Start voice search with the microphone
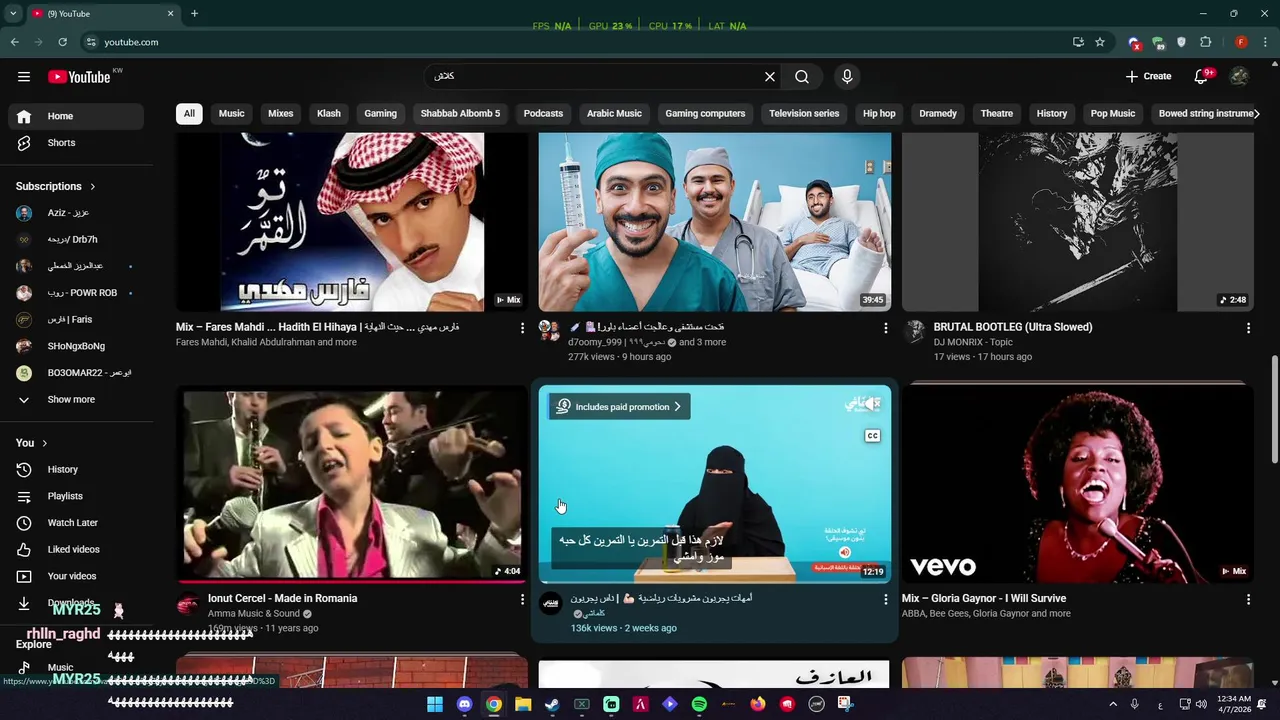 pos(847,77)
